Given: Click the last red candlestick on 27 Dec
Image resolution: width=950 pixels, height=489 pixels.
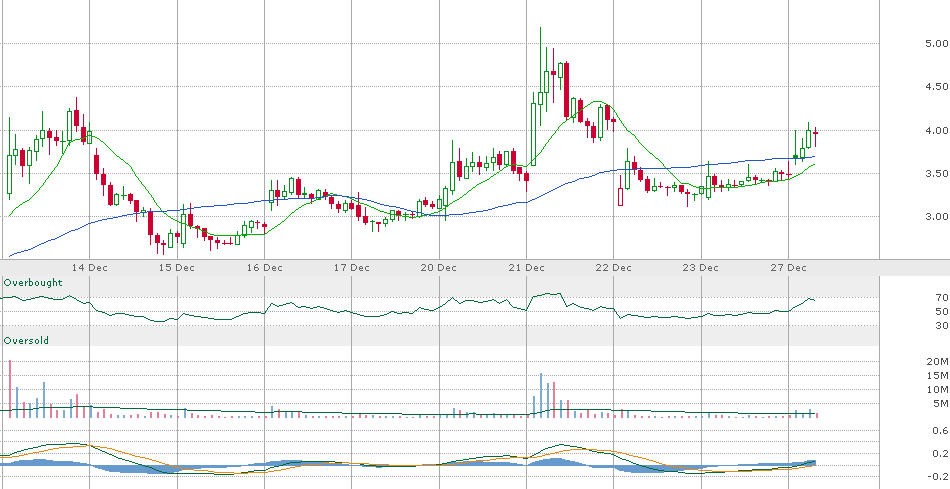Looking at the screenshot, I should click(815, 136).
